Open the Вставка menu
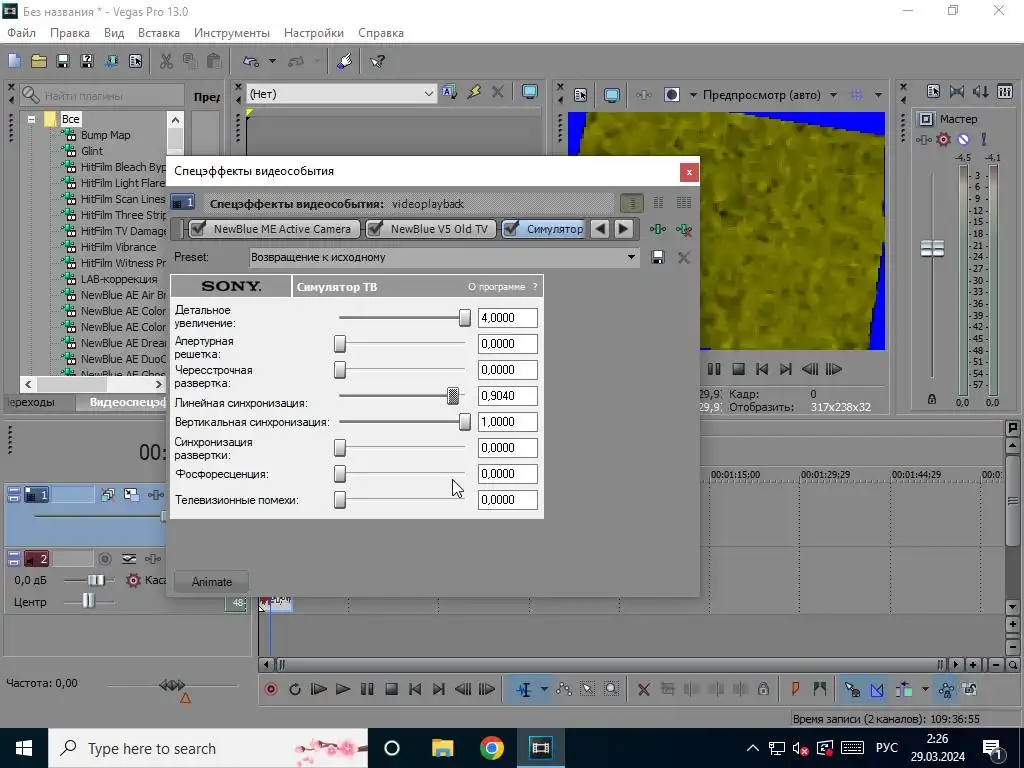Screen dimensions: 1024x768 click(159, 33)
